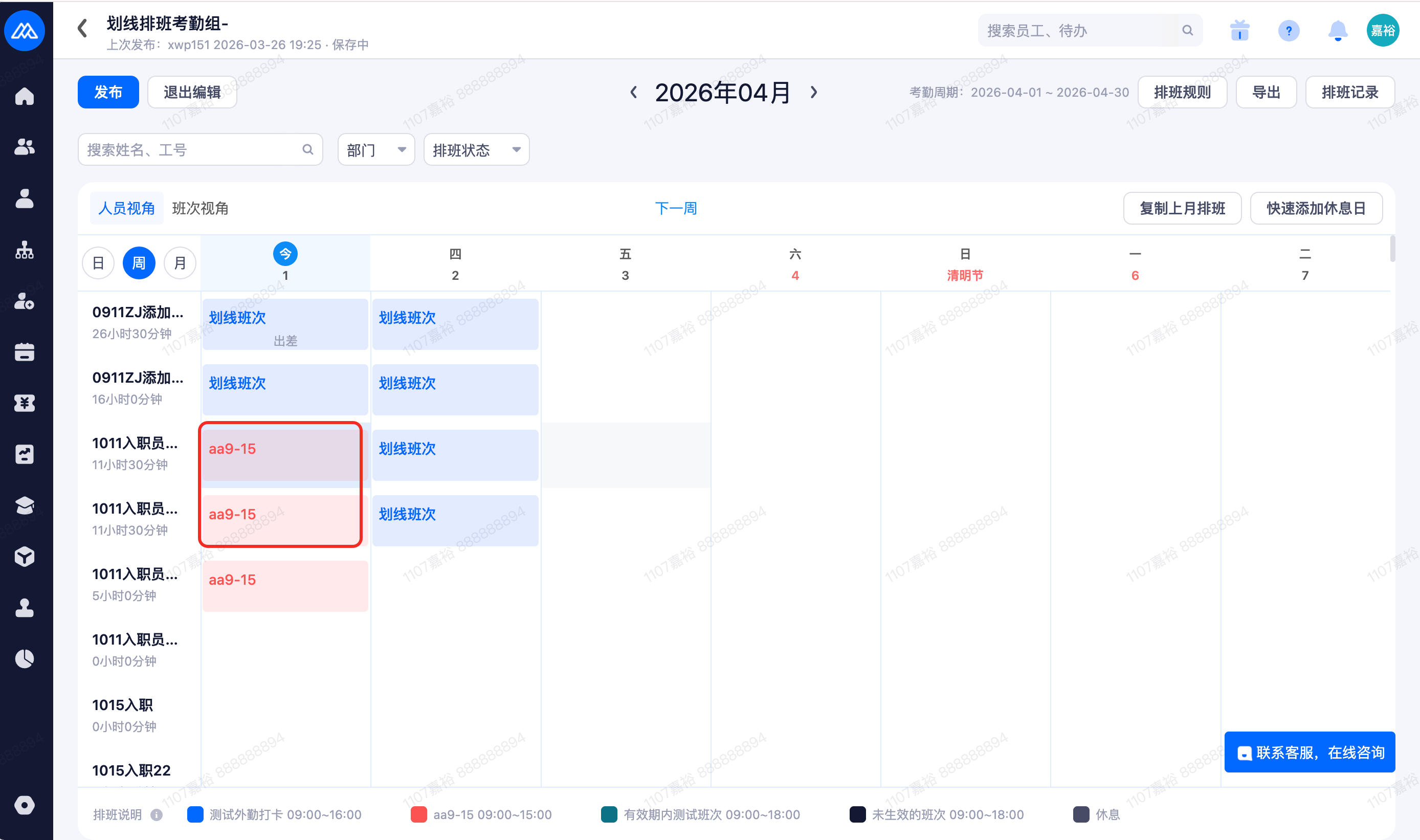Switch to the 日 day view toggle
This screenshot has width=1420, height=840.
[x=98, y=263]
